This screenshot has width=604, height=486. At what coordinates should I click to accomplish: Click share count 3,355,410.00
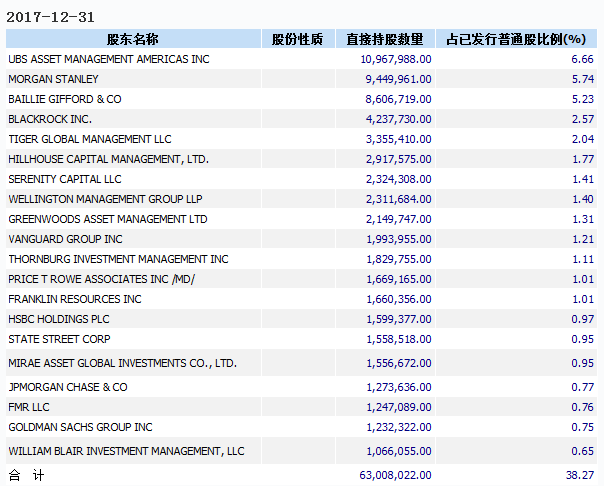pos(398,139)
